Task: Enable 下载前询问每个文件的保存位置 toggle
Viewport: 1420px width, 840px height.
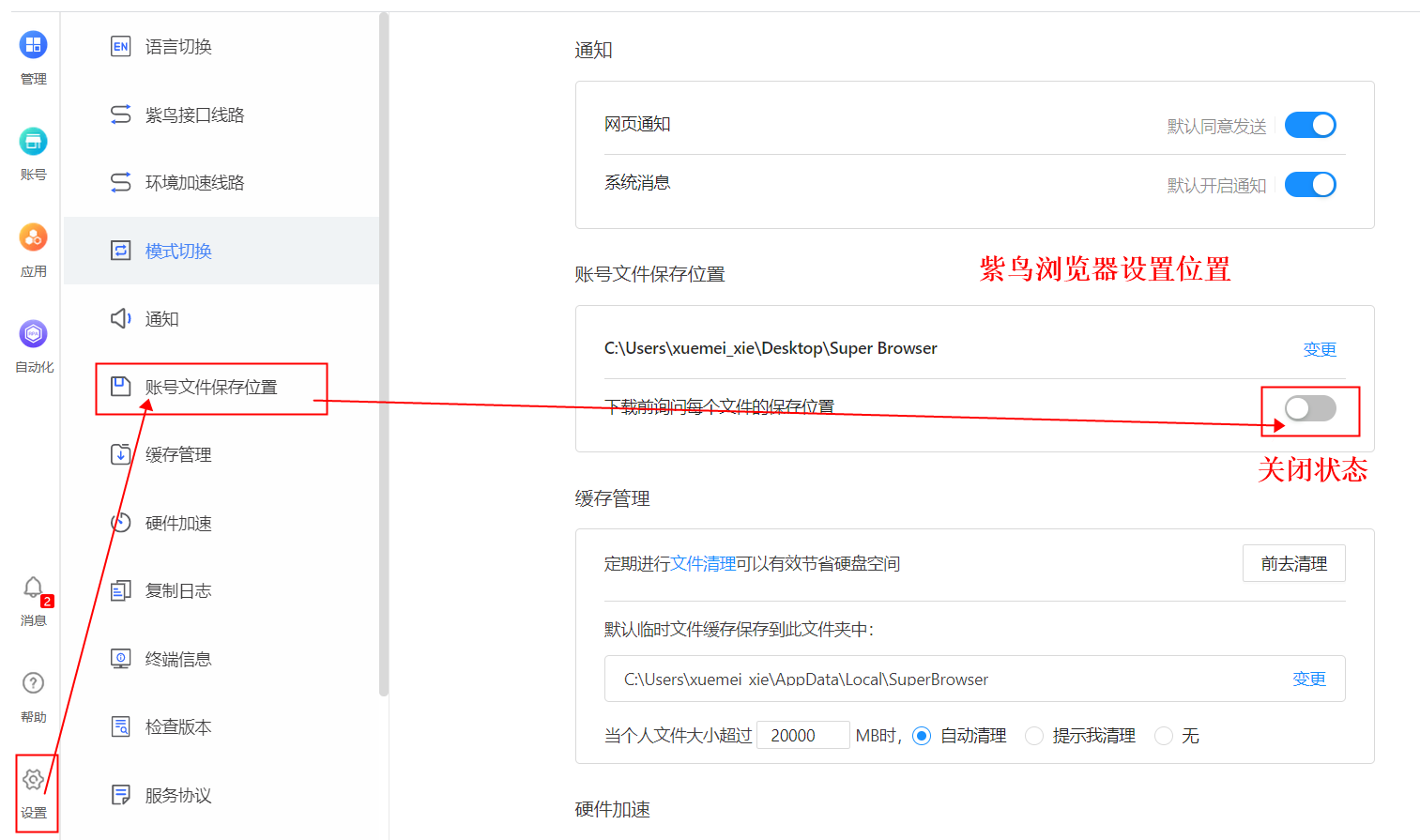Action: tap(1310, 408)
